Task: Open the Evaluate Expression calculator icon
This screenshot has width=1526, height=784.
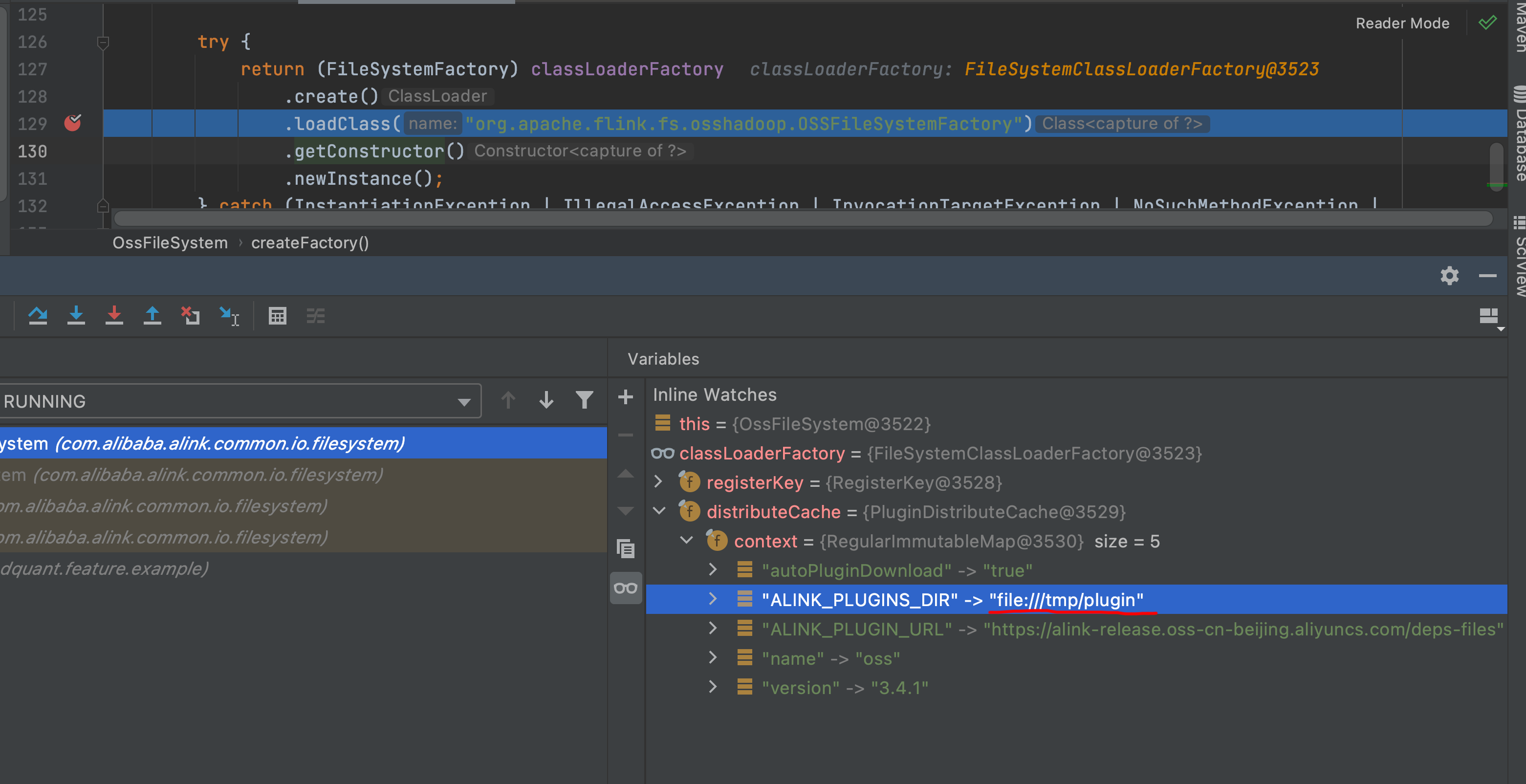Action: click(277, 315)
